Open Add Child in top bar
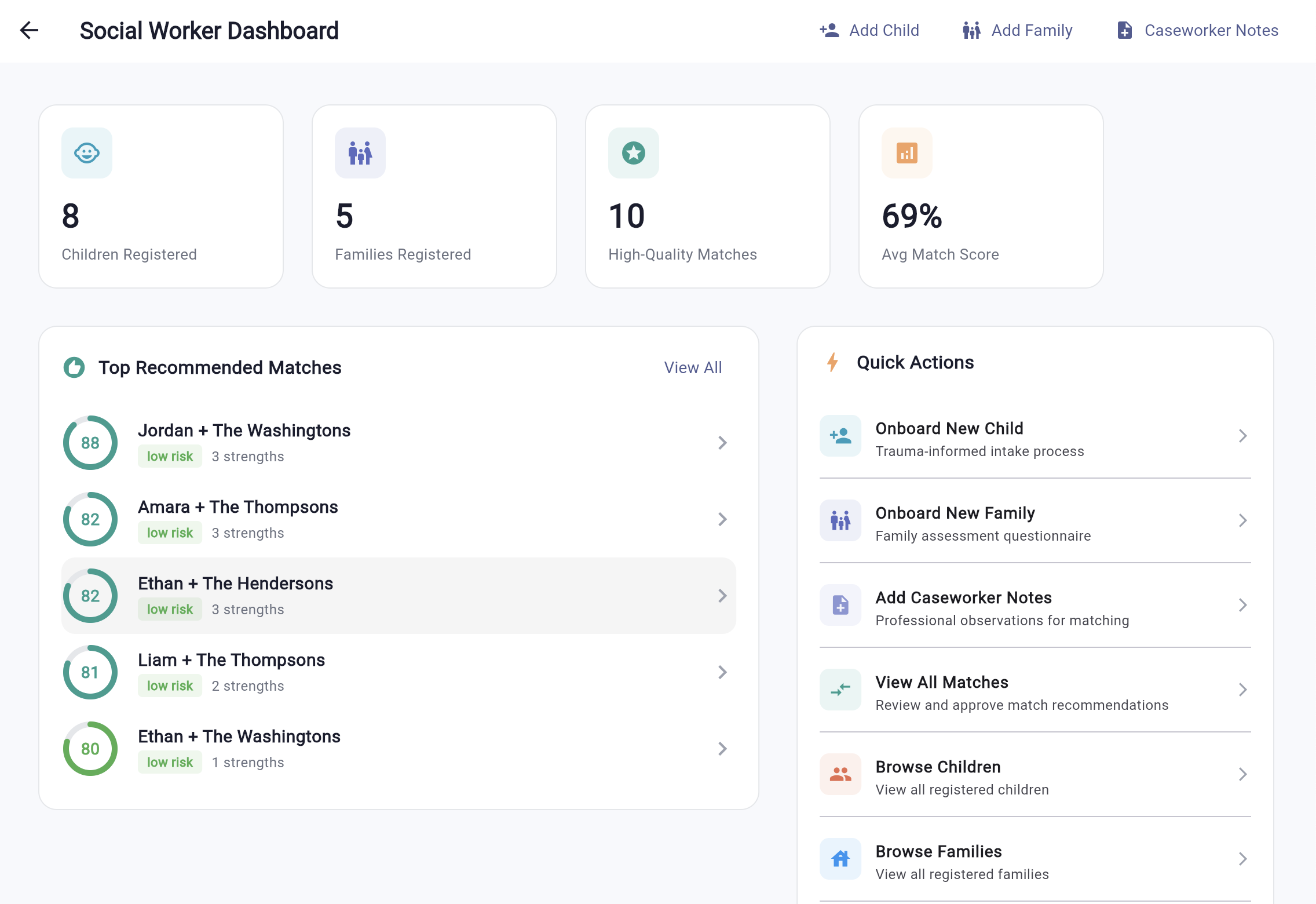 pyautogui.click(x=869, y=30)
